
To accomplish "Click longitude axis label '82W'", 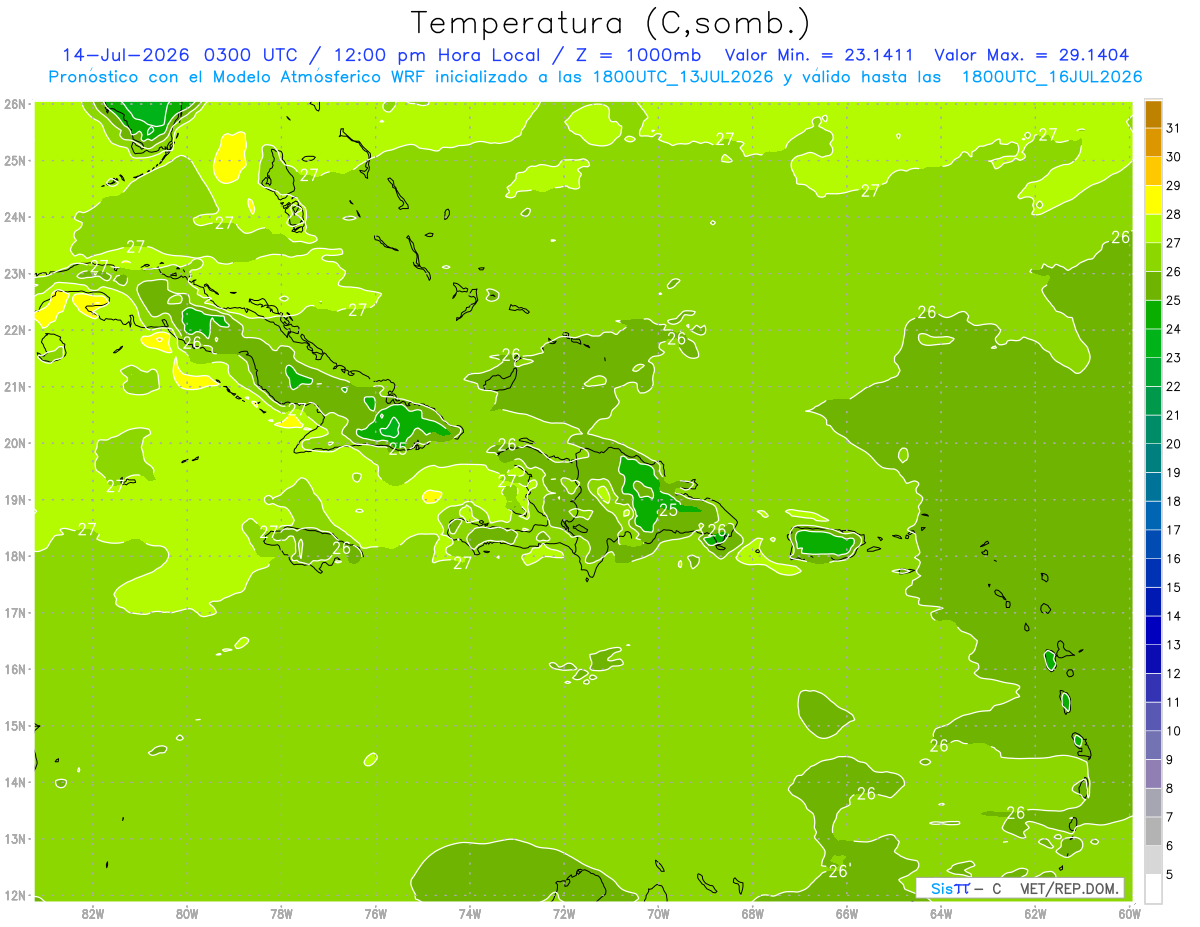I will (x=92, y=913).
